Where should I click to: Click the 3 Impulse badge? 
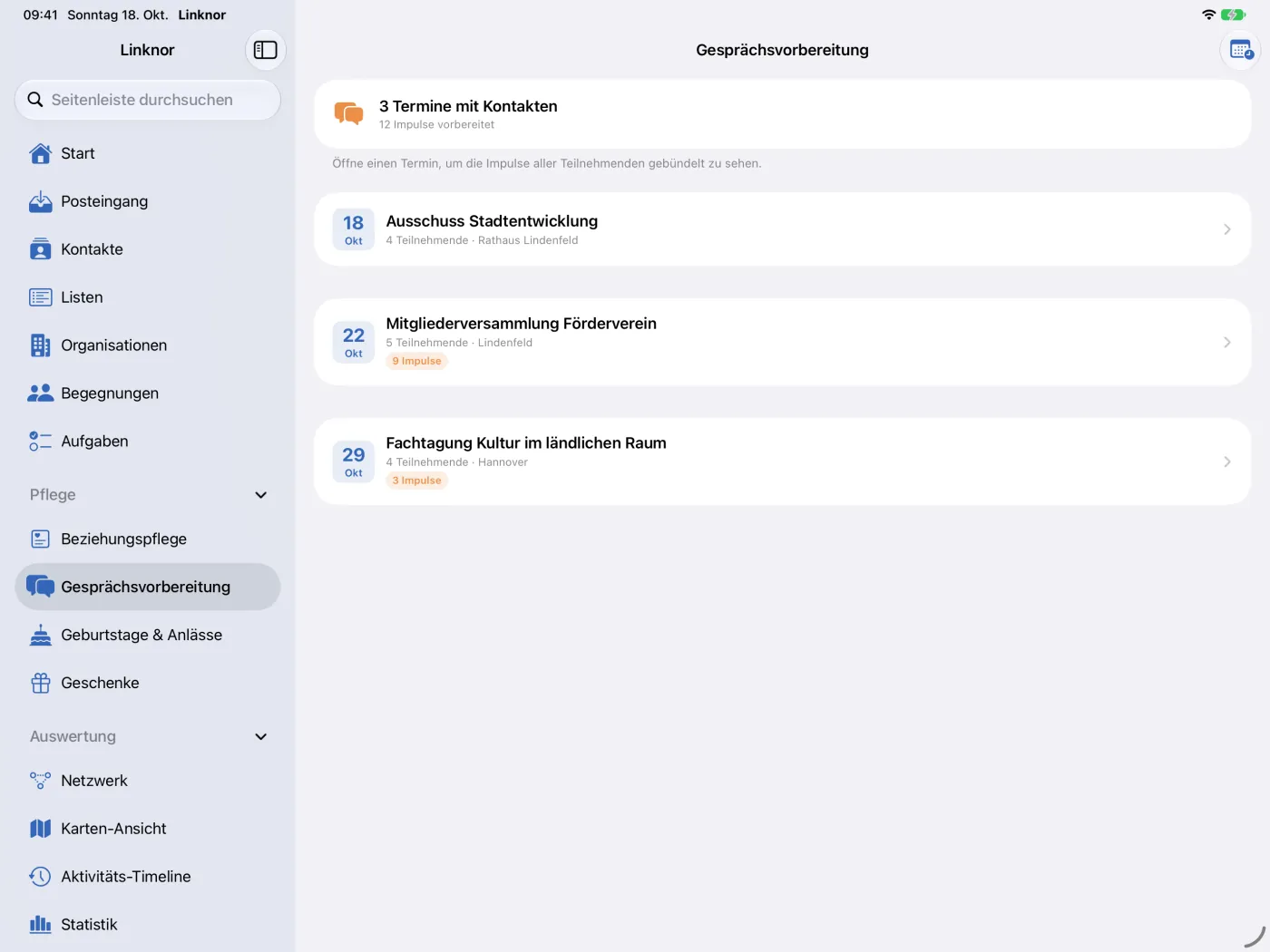(417, 481)
